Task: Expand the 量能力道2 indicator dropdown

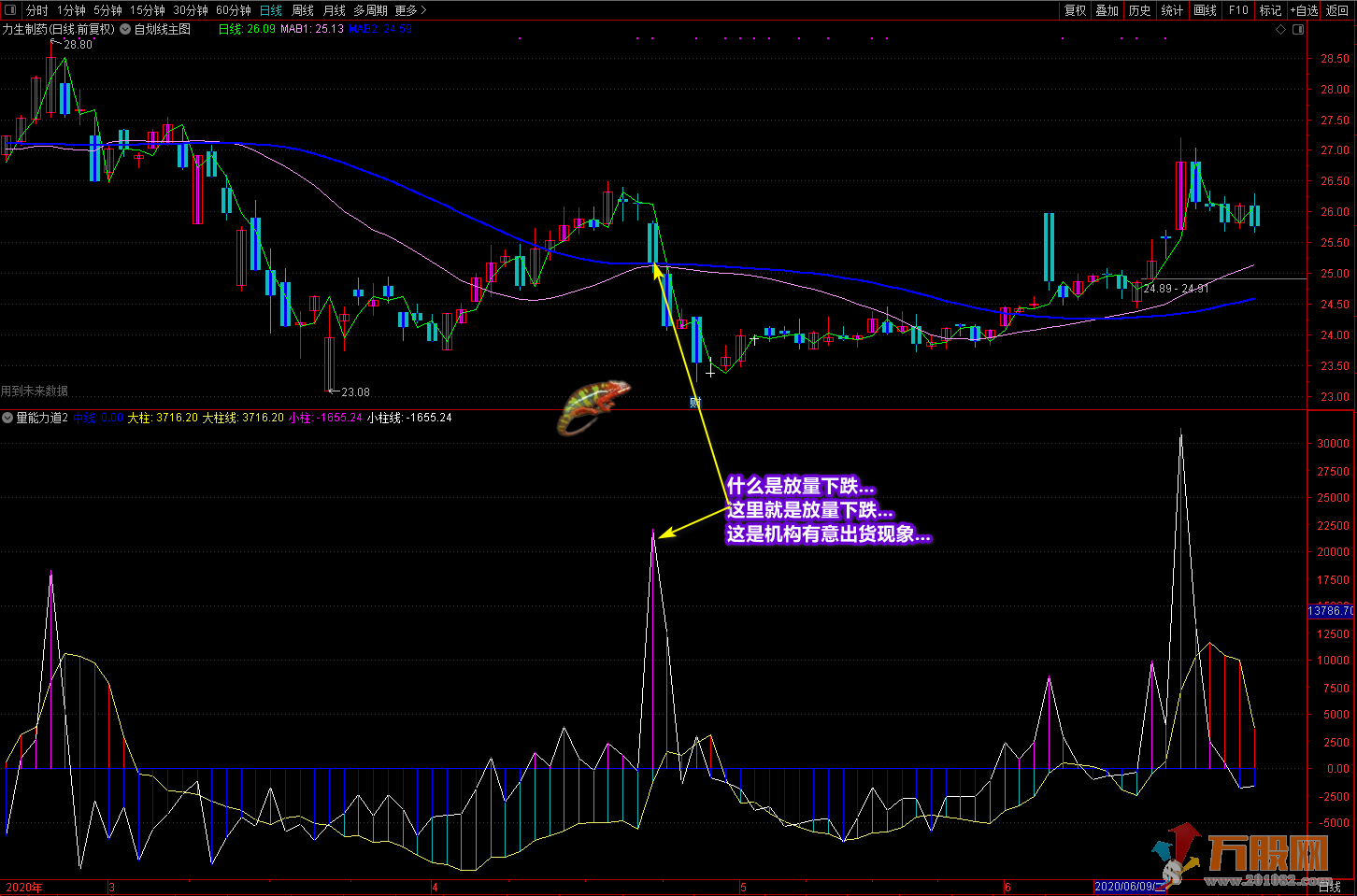Action: [x=7, y=418]
